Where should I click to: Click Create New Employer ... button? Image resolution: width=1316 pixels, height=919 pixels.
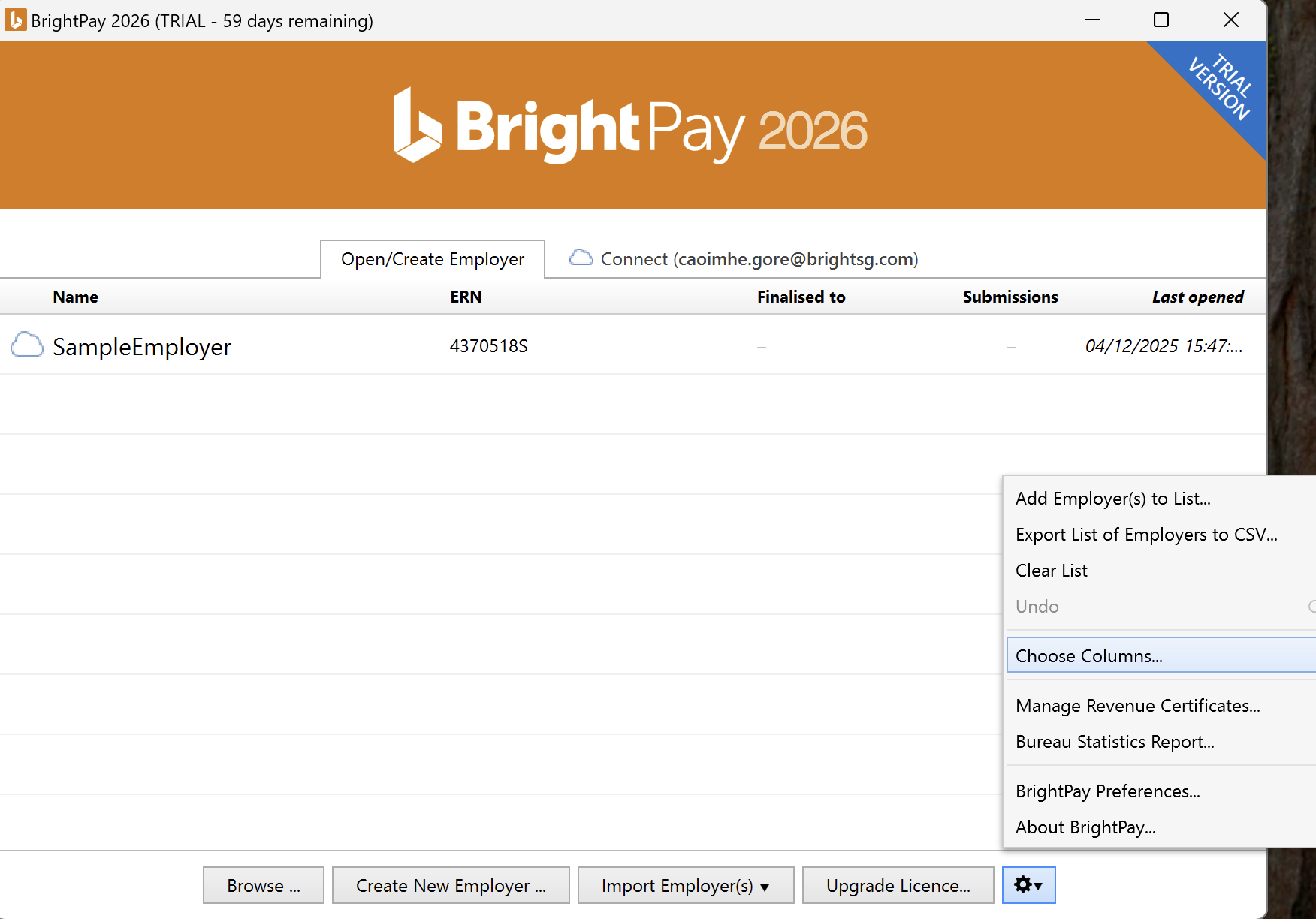tap(451, 886)
